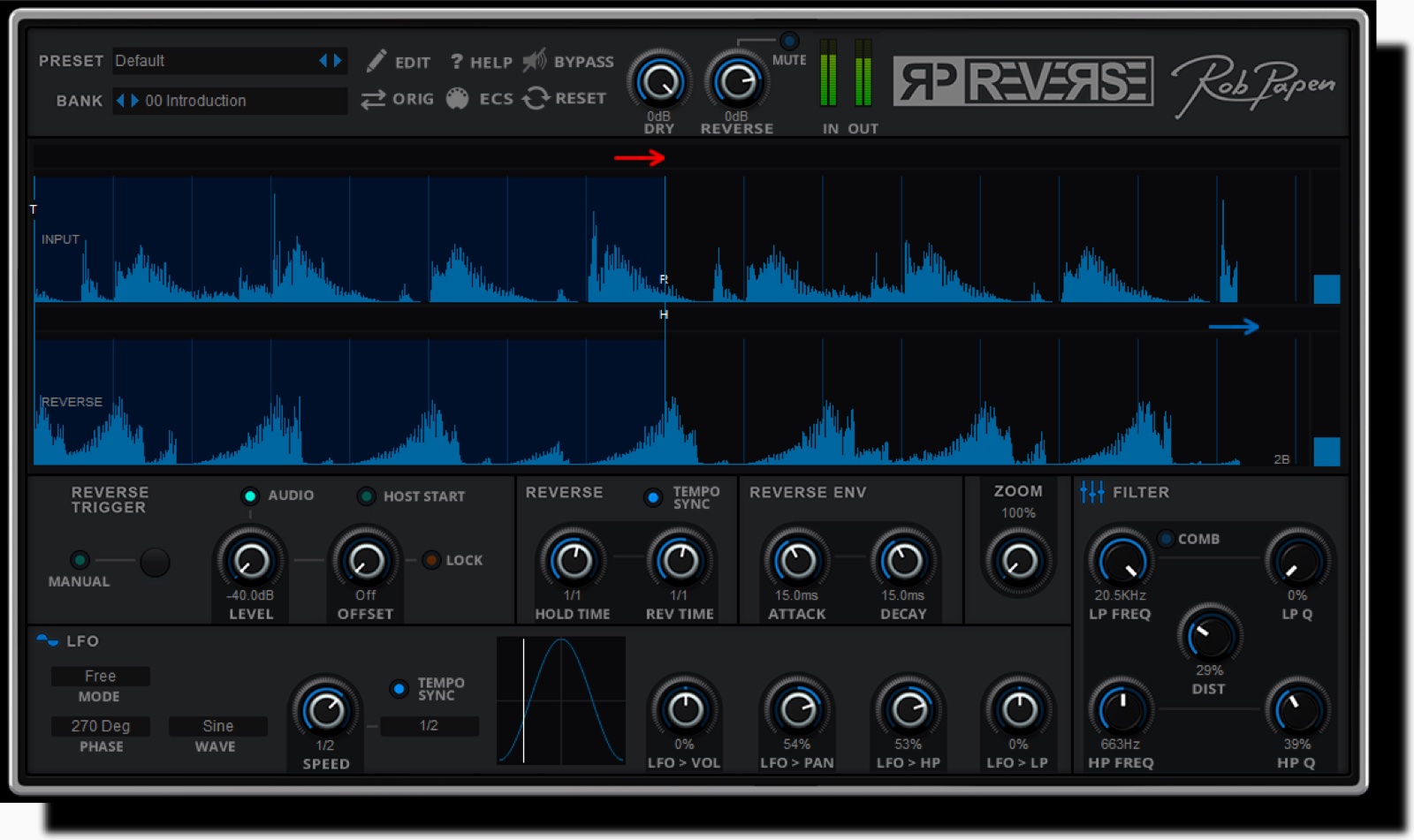Enable AUDIO trigger LED
This screenshot has width=1414, height=840.
250,496
